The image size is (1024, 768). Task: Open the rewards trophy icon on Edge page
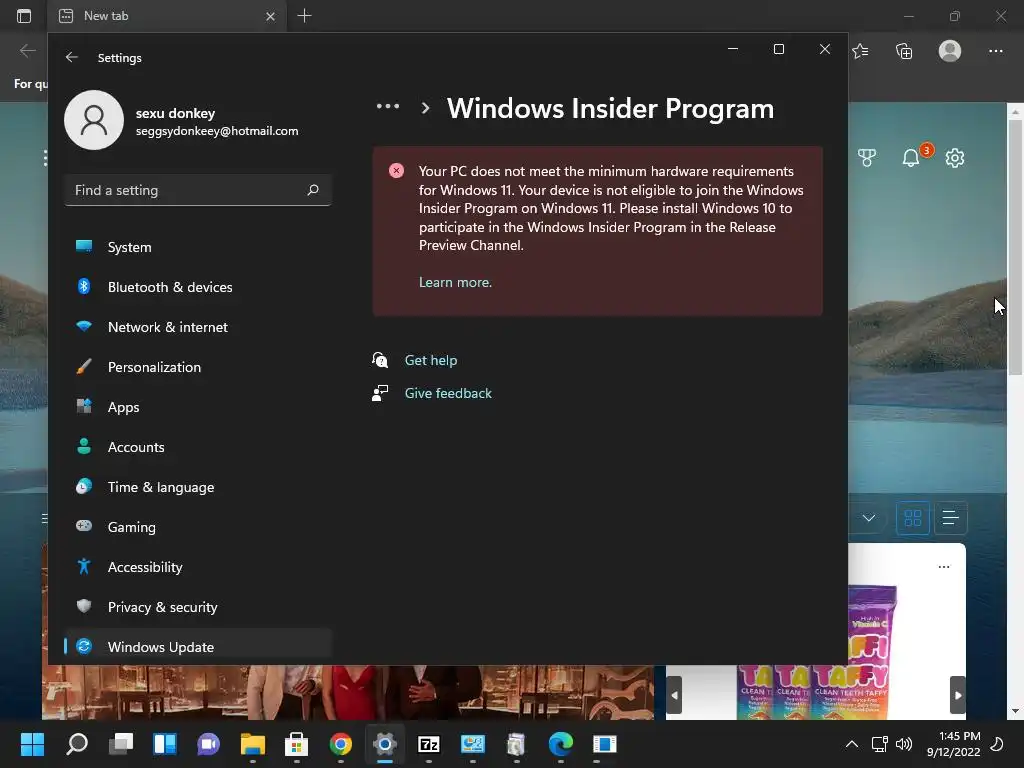click(x=867, y=157)
